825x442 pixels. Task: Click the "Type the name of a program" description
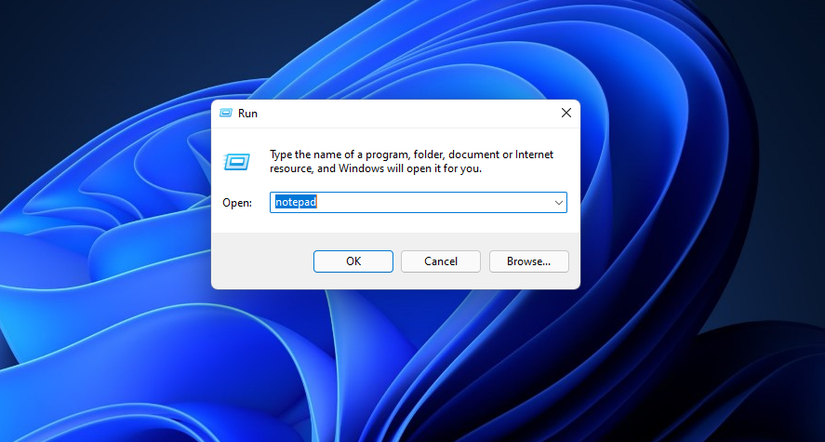[x=411, y=162]
